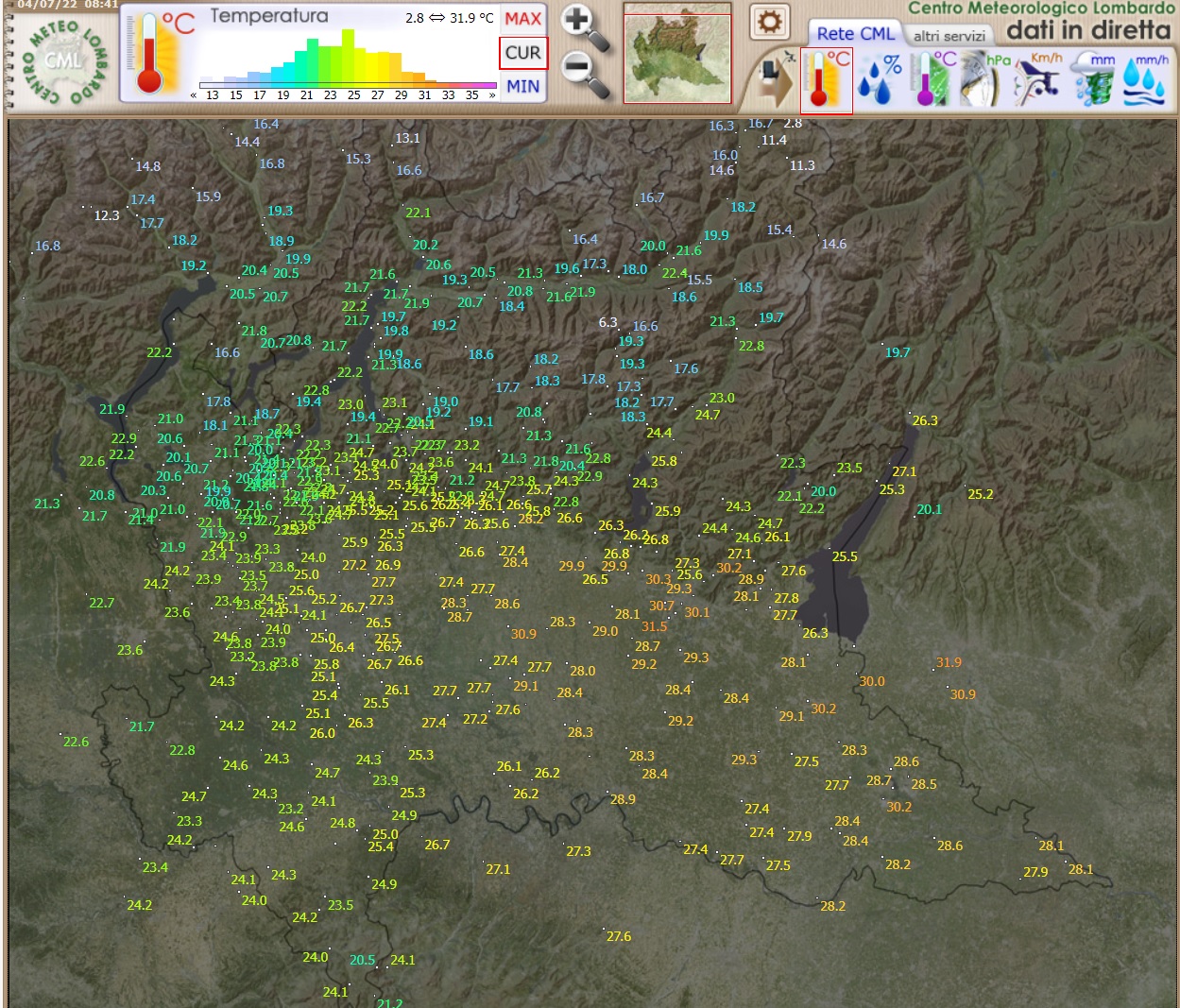Zoom out with the minus magnifier
1180x1008 pixels.
pos(583,74)
